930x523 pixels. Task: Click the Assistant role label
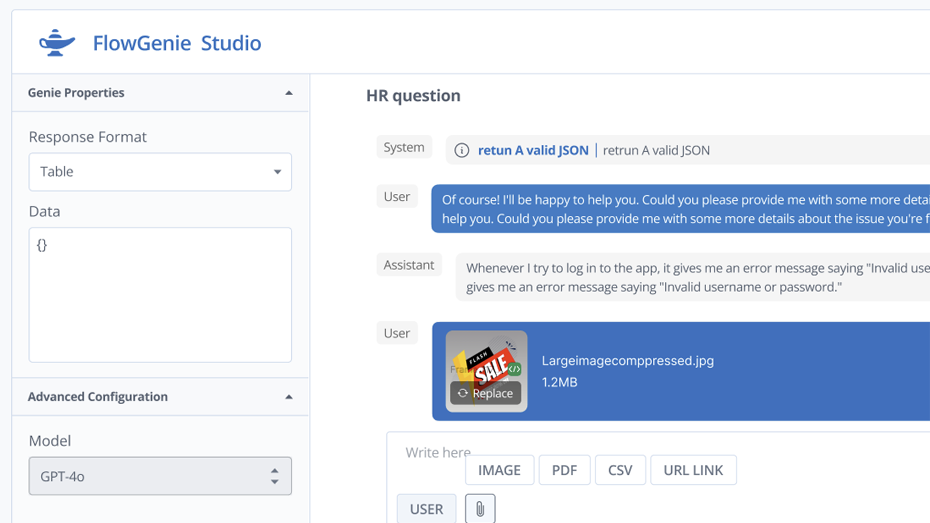[409, 265]
